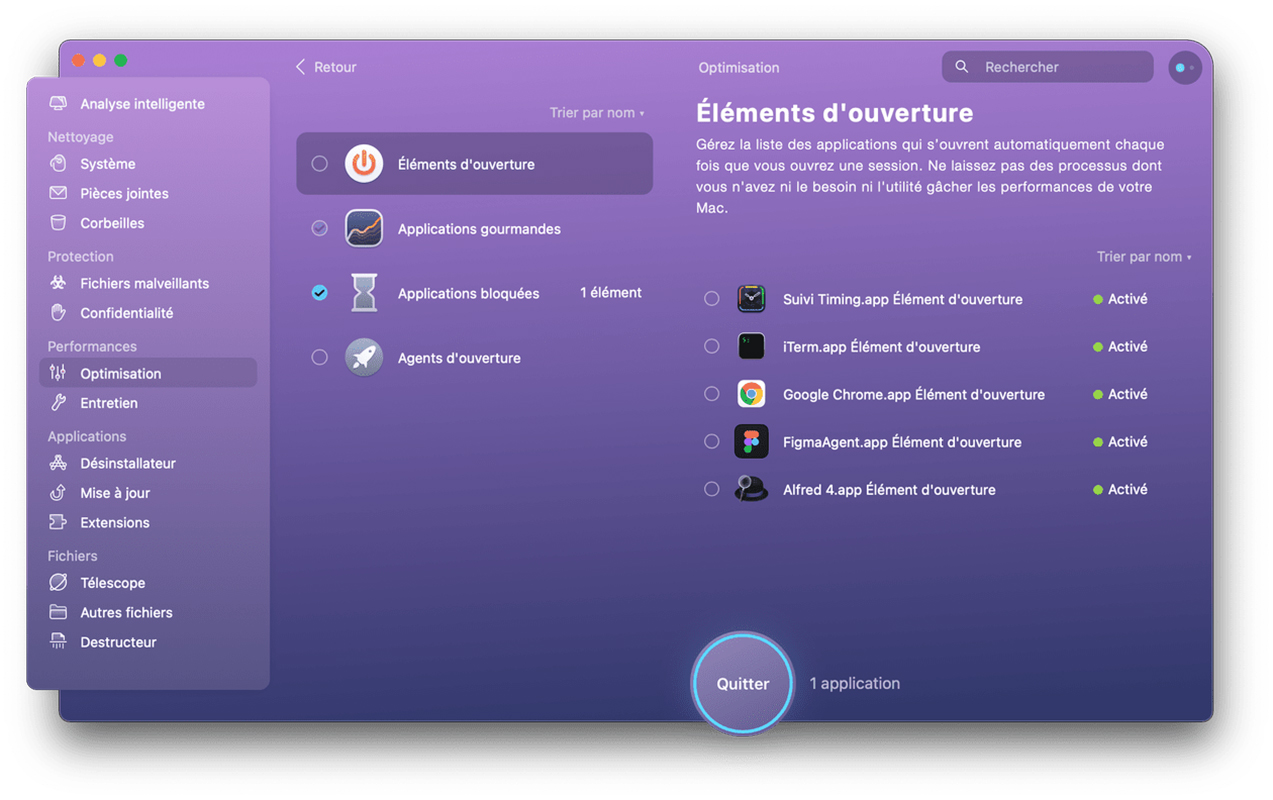Click the Optimisation sliders icon

(58, 373)
